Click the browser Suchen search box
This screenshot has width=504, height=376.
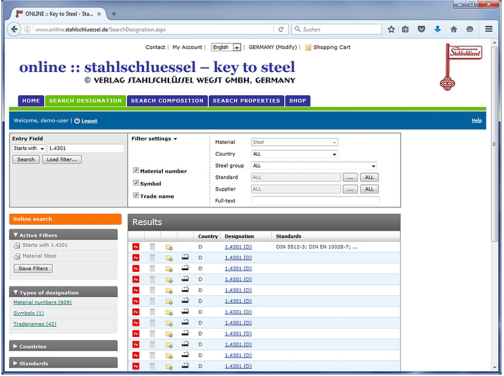[x=337, y=29]
